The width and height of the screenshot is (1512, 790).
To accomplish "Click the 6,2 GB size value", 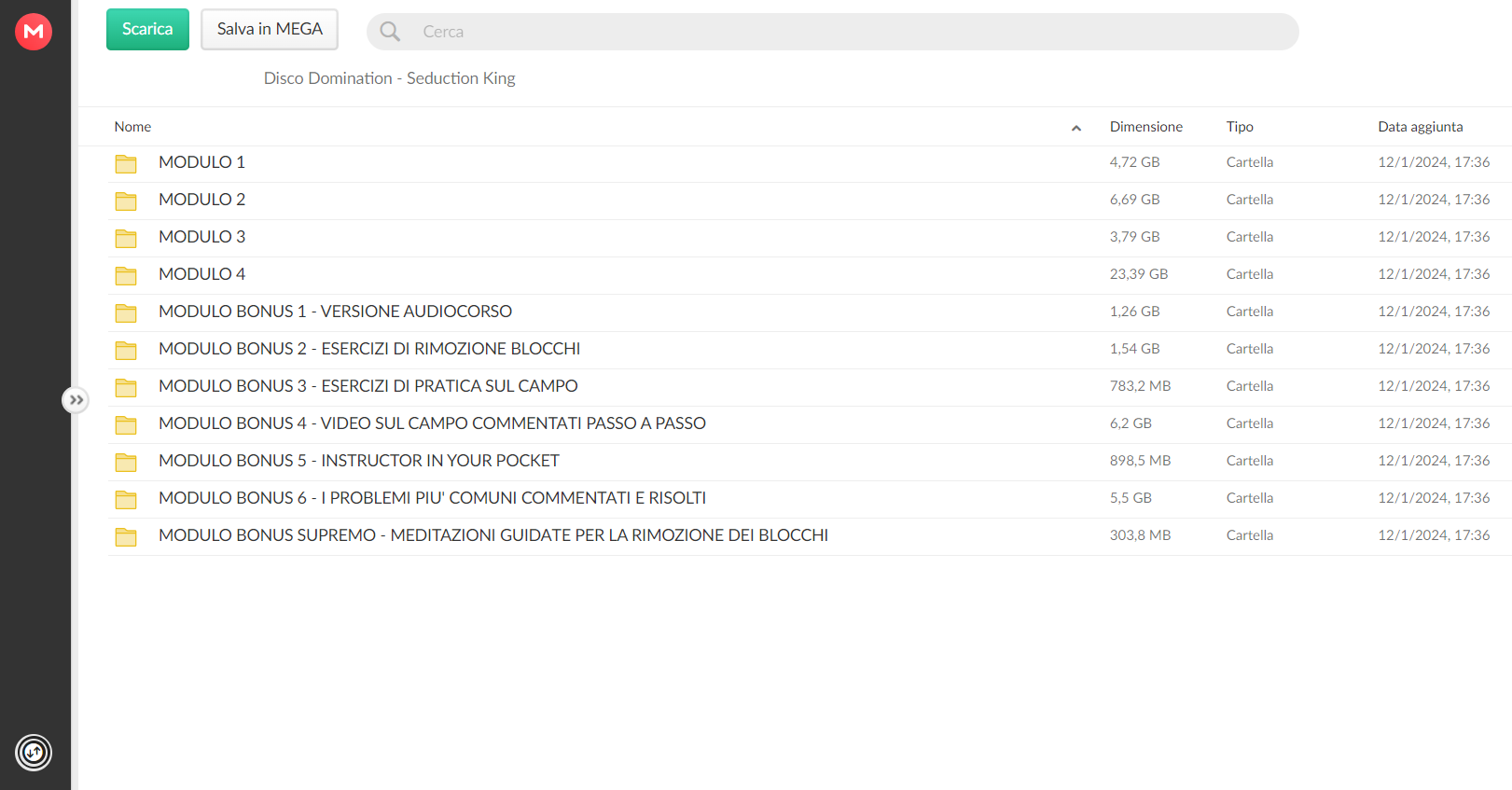I will point(1131,423).
